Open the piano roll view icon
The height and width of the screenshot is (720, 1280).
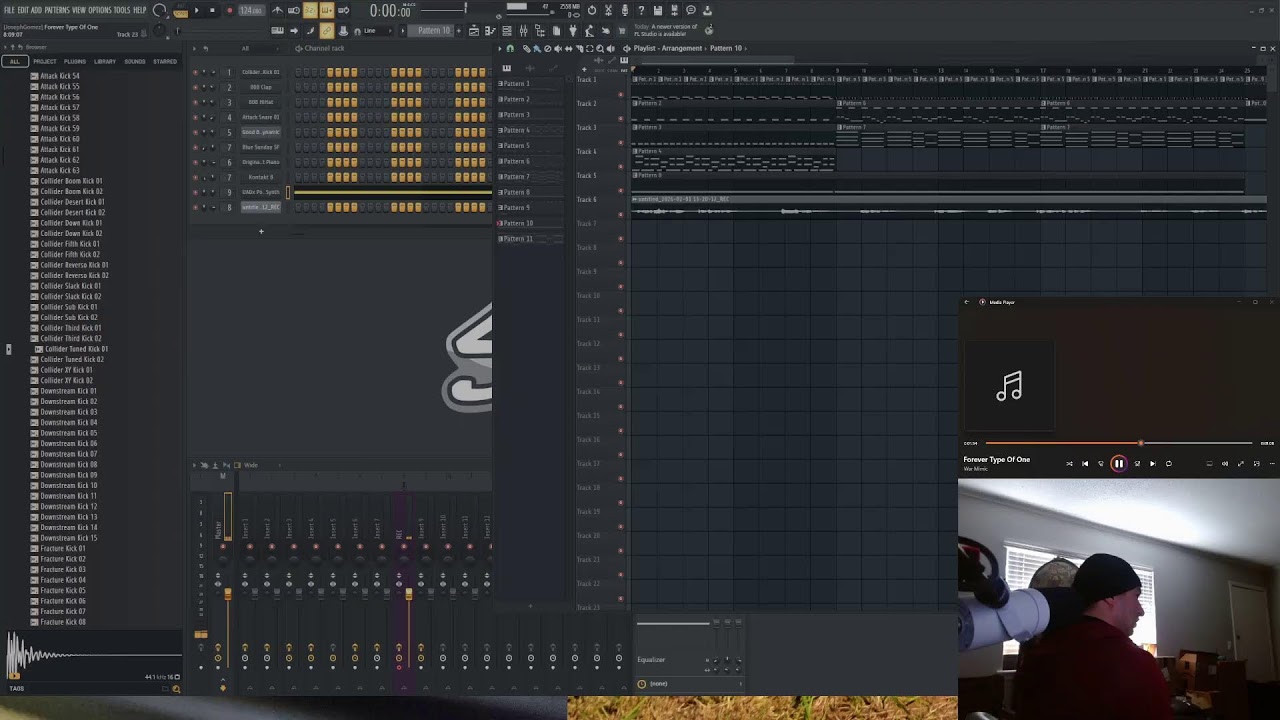click(x=490, y=30)
